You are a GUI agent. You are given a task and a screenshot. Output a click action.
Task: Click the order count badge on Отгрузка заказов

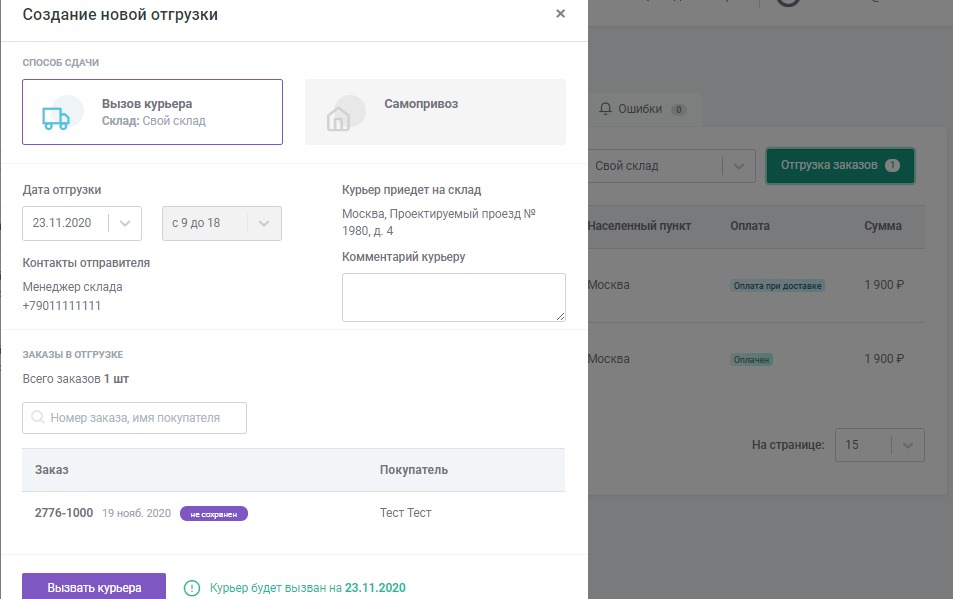[x=892, y=165]
